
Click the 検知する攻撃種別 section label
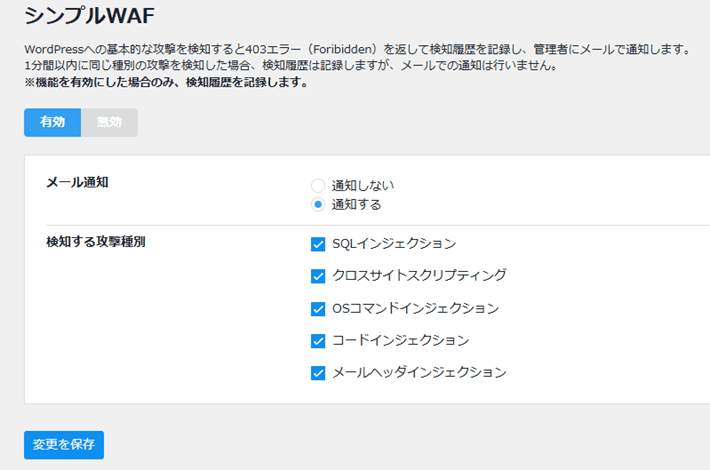click(x=96, y=242)
